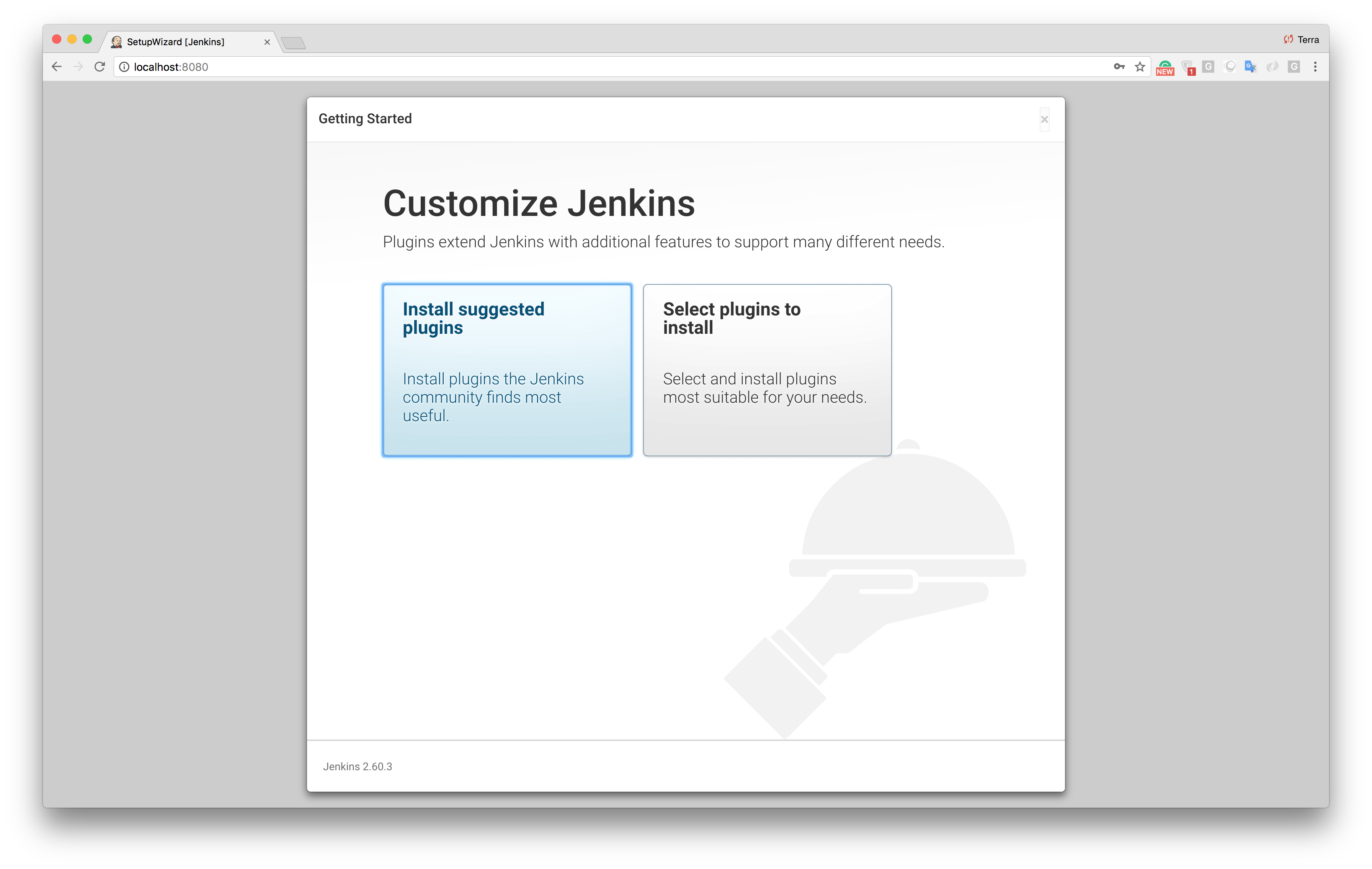Open a new browser tab
The width and height of the screenshot is (1372, 869).
coord(294,43)
